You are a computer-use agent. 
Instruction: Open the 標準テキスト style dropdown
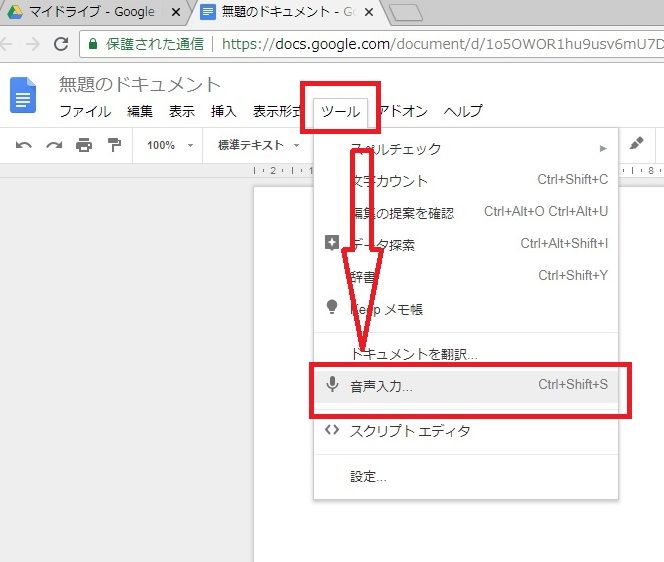click(x=258, y=145)
